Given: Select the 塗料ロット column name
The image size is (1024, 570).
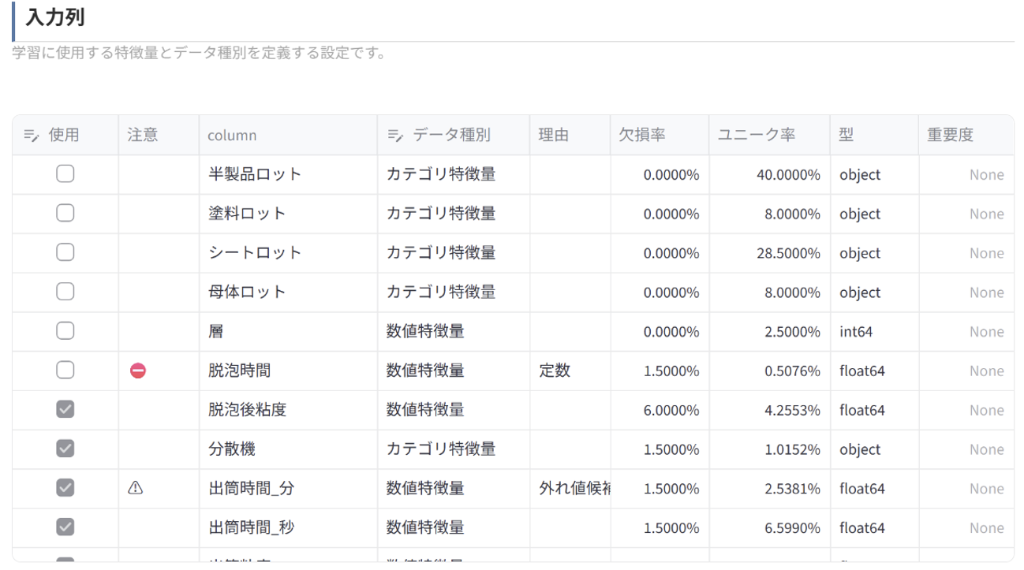Looking at the screenshot, I should pos(247,214).
